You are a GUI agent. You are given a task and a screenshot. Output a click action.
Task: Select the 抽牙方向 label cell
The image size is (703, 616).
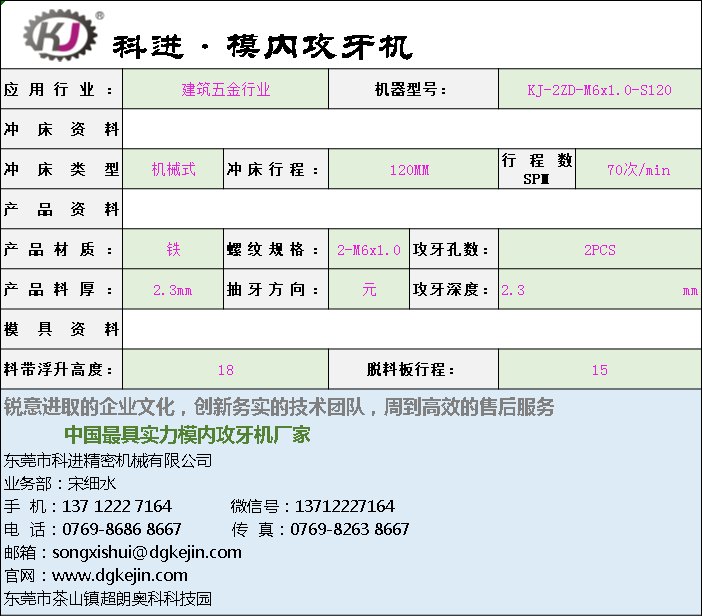pos(276,289)
